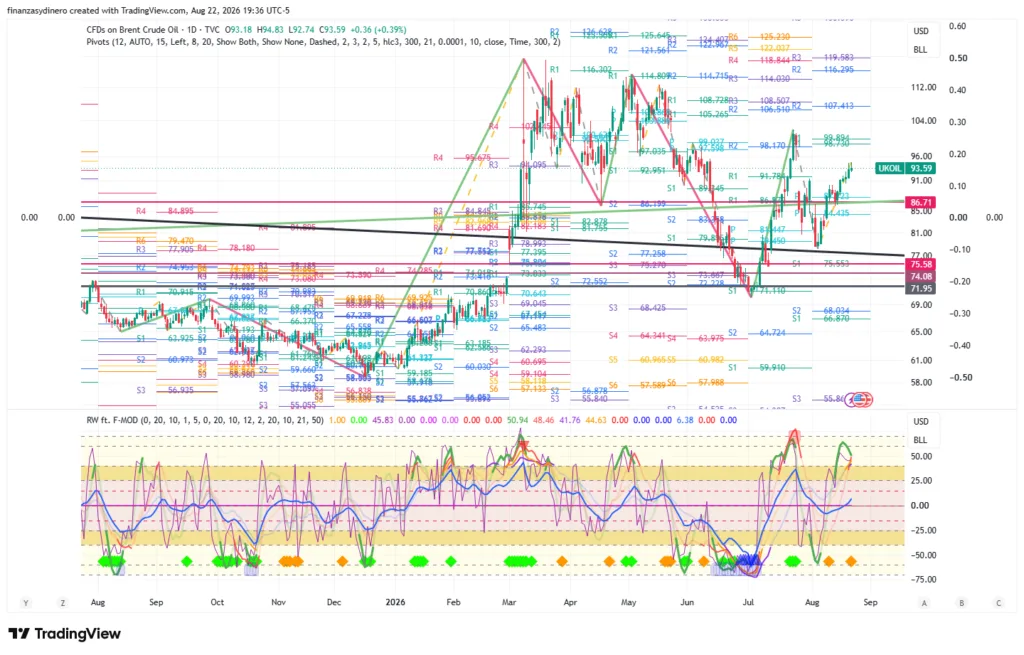Click the O93.18 open value

[239, 30]
